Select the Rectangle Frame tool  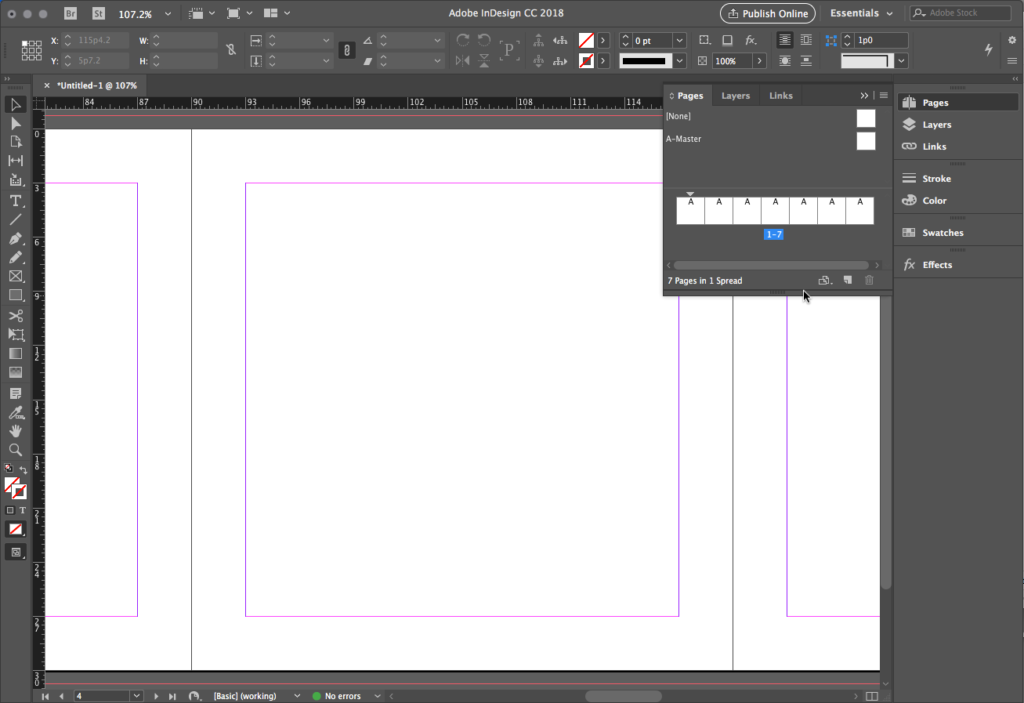[16, 277]
